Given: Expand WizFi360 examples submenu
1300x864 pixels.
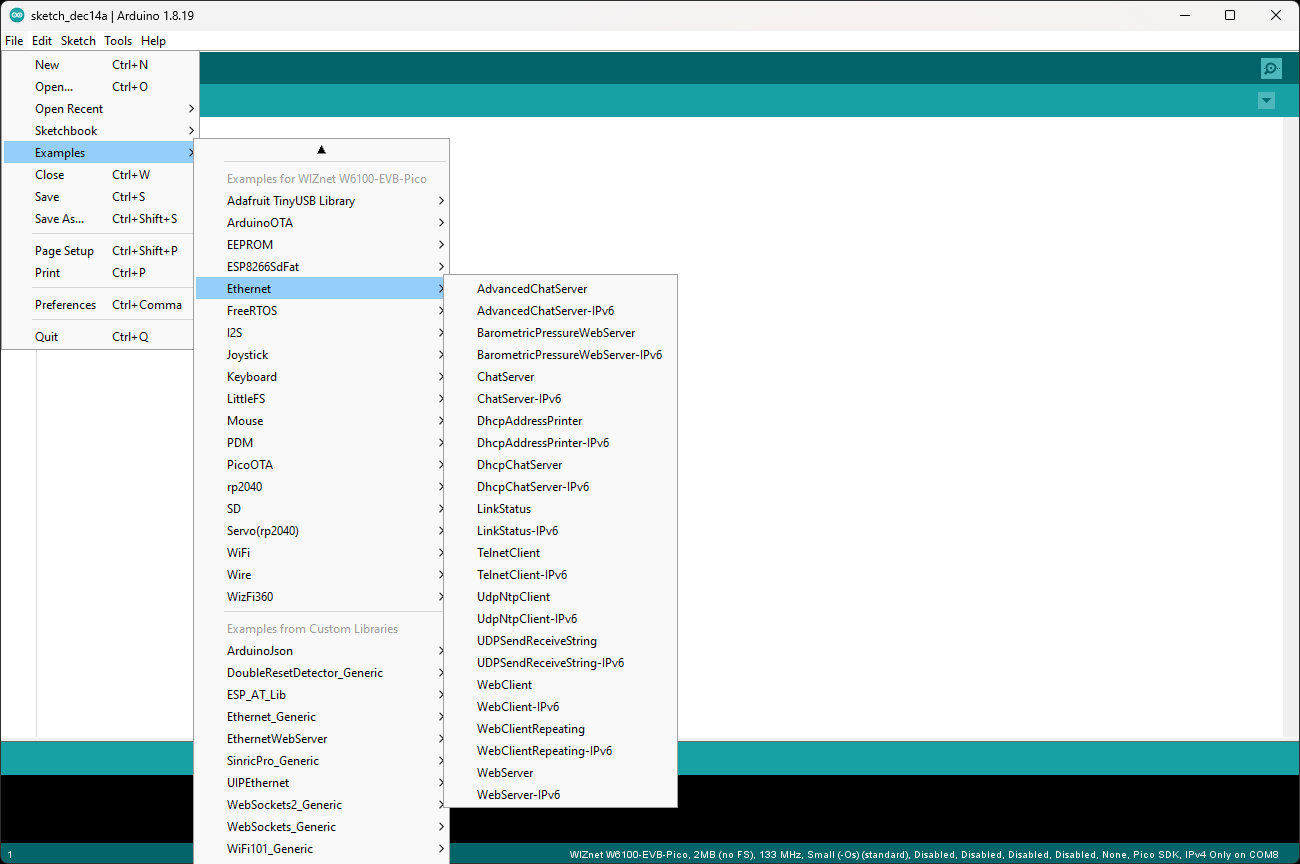Looking at the screenshot, I should pyautogui.click(x=322, y=597).
